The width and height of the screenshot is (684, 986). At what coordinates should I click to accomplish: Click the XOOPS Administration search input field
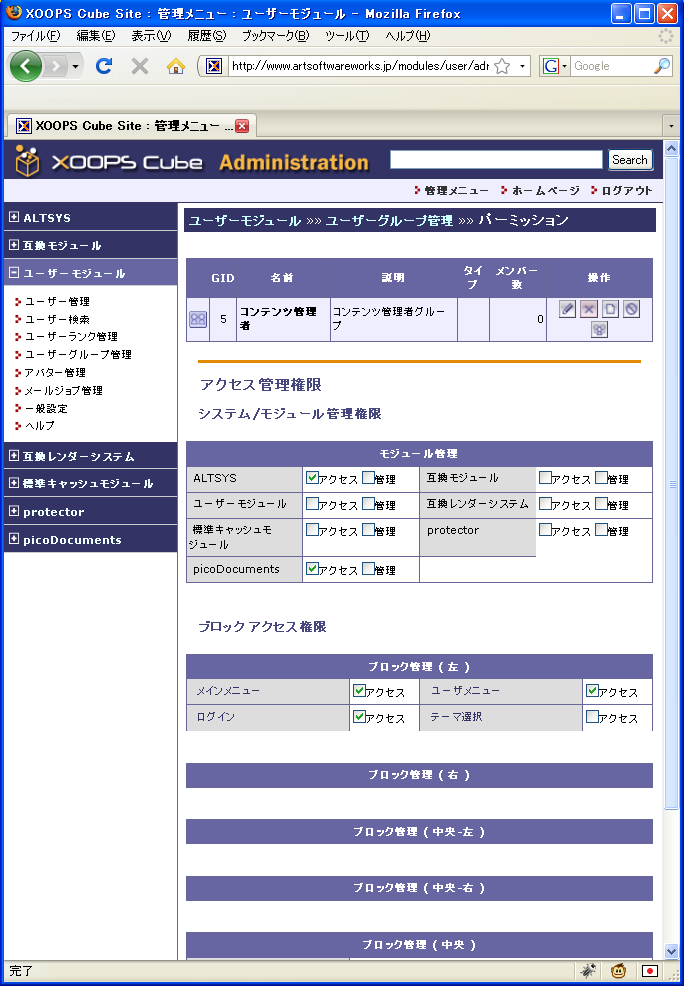click(496, 160)
